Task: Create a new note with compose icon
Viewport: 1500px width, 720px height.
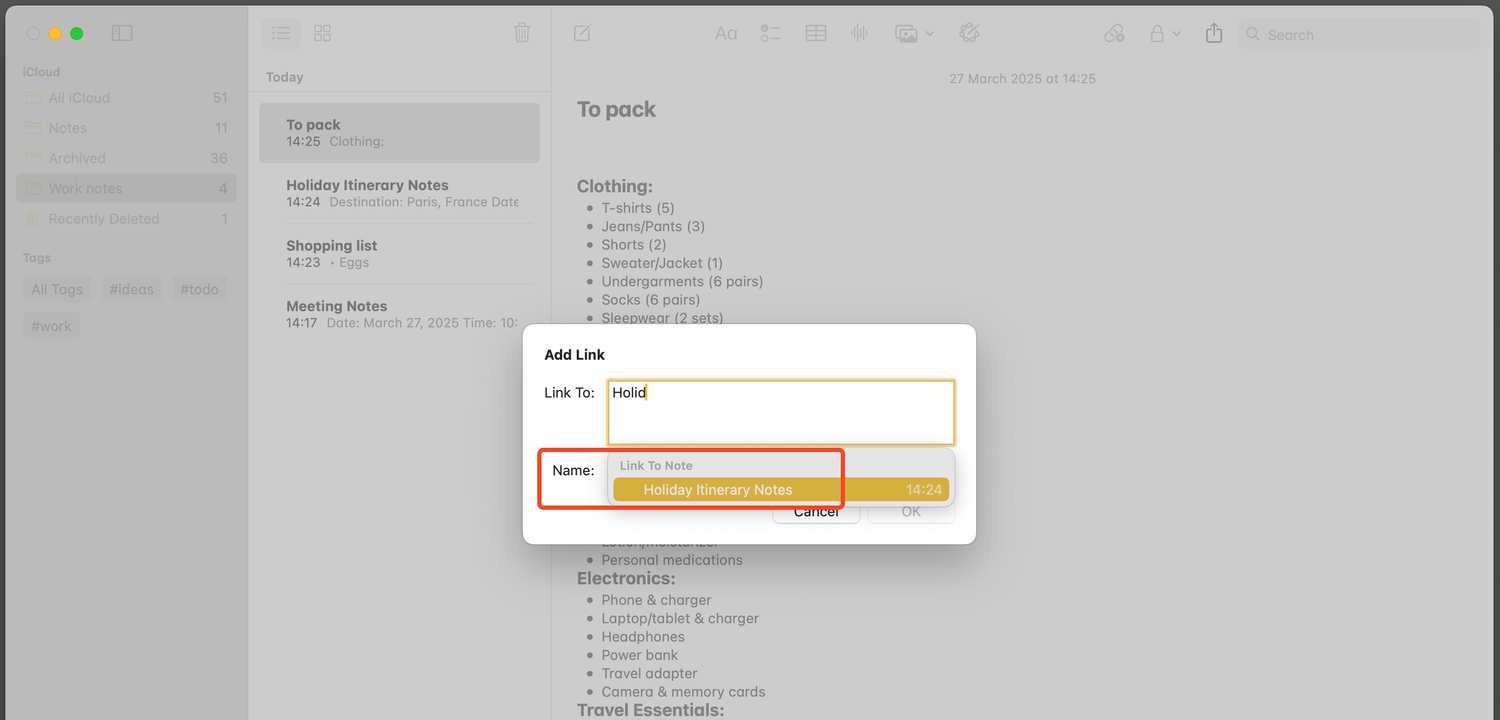Action: click(582, 33)
